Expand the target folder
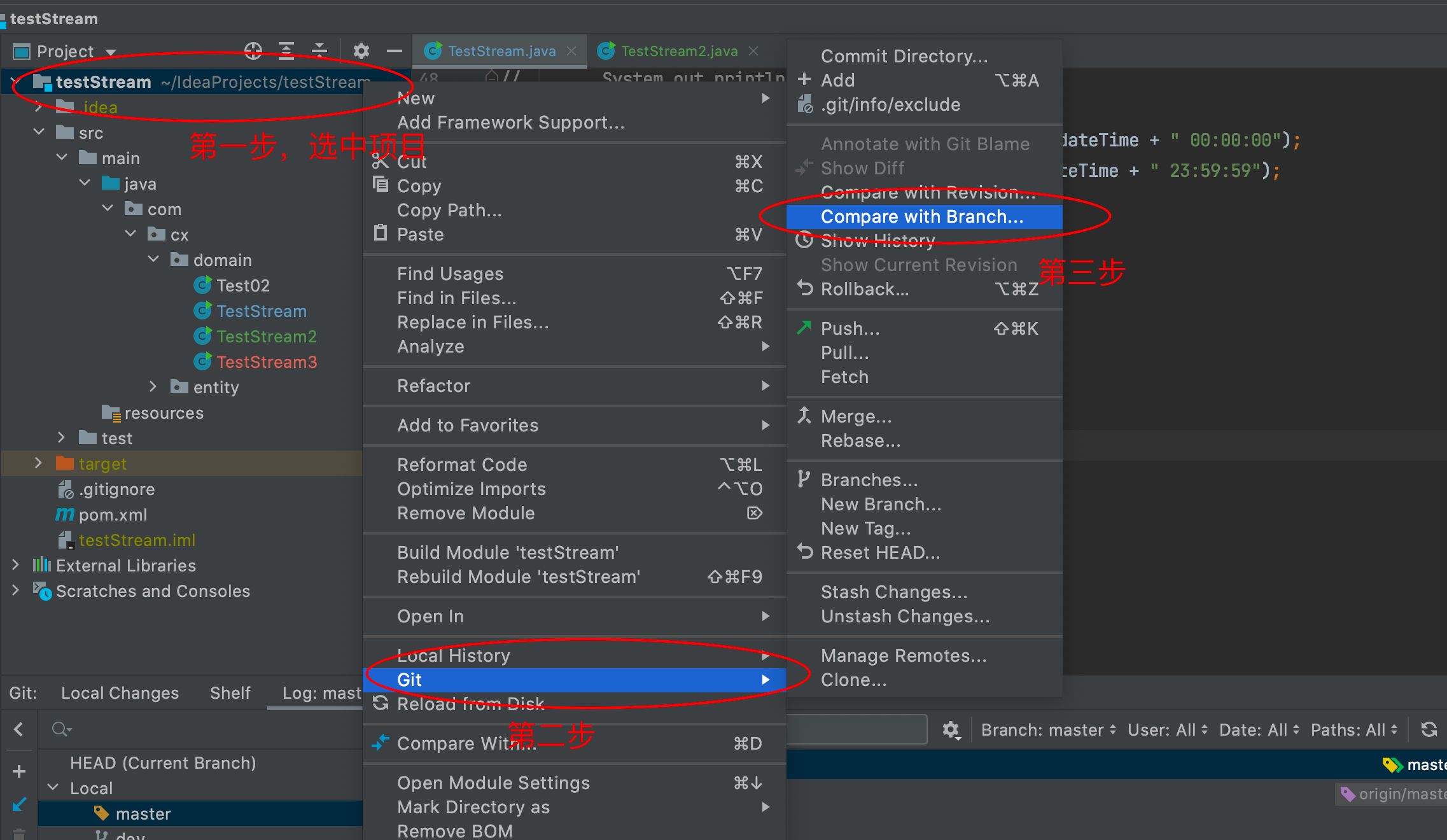1447x840 pixels. click(38, 463)
